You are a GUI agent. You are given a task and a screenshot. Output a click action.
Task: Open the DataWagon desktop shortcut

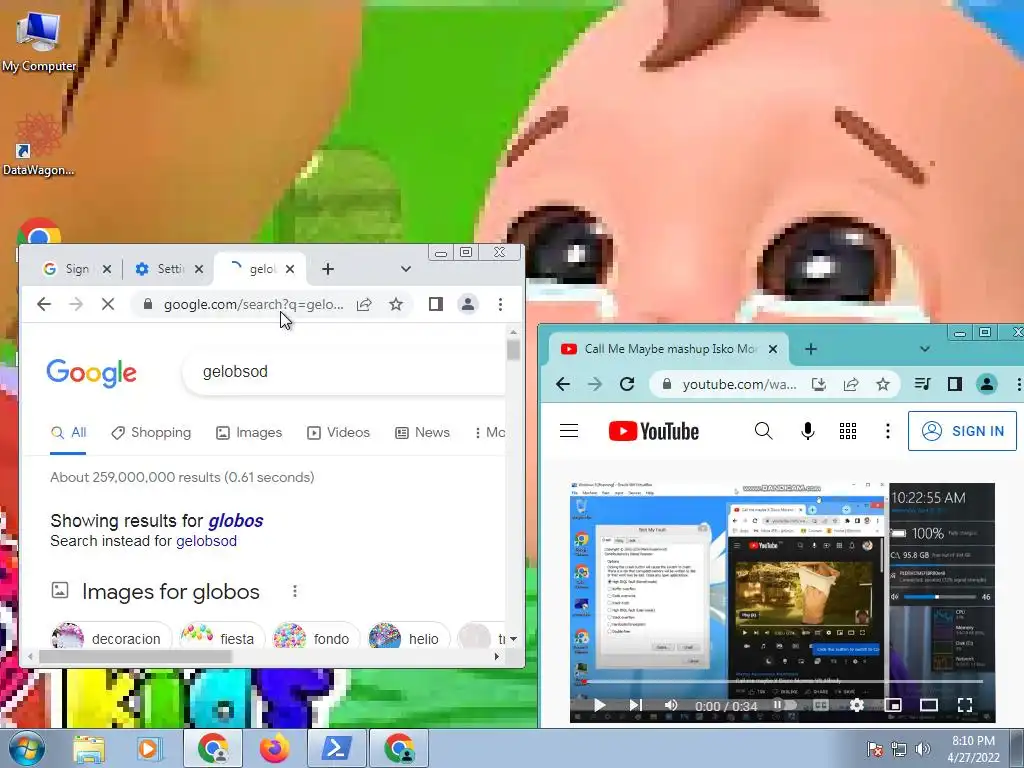(x=39, y=144)
